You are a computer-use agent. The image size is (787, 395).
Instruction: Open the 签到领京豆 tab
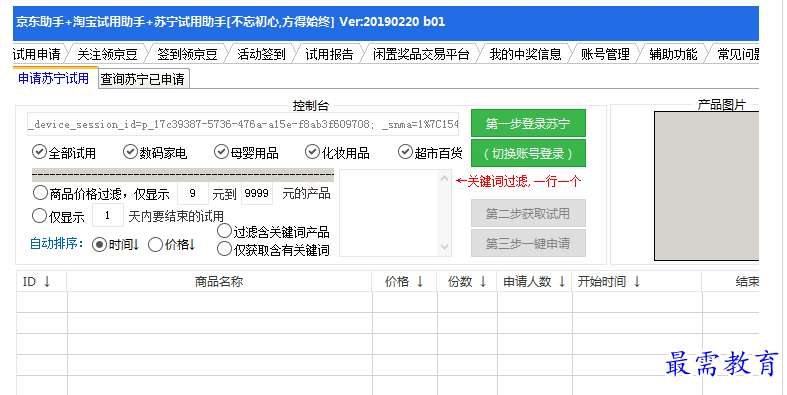[187, 54]
